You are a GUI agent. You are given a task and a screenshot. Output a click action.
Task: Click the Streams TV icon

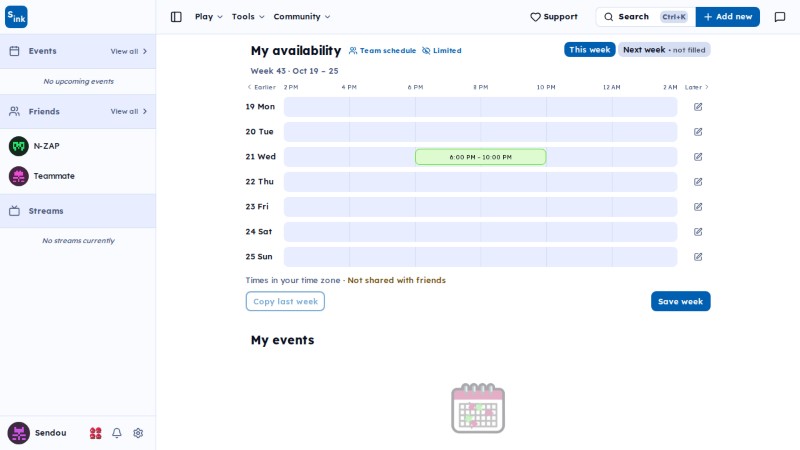pyautogui.click(x=14, y=211)
